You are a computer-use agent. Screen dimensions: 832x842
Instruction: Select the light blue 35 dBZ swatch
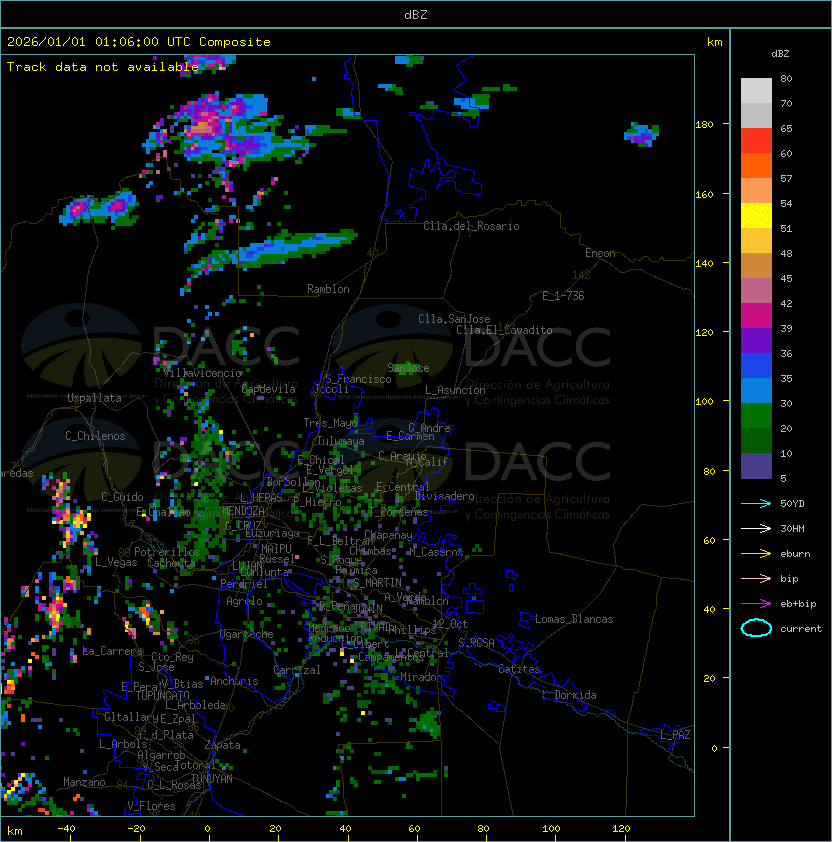pyautogui.click(x=756, y=390)
